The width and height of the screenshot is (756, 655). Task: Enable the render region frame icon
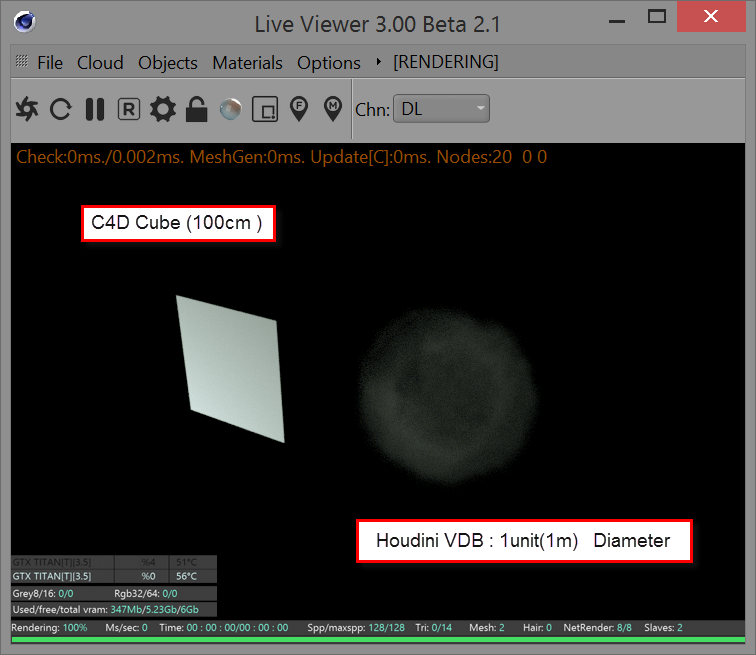265,109
